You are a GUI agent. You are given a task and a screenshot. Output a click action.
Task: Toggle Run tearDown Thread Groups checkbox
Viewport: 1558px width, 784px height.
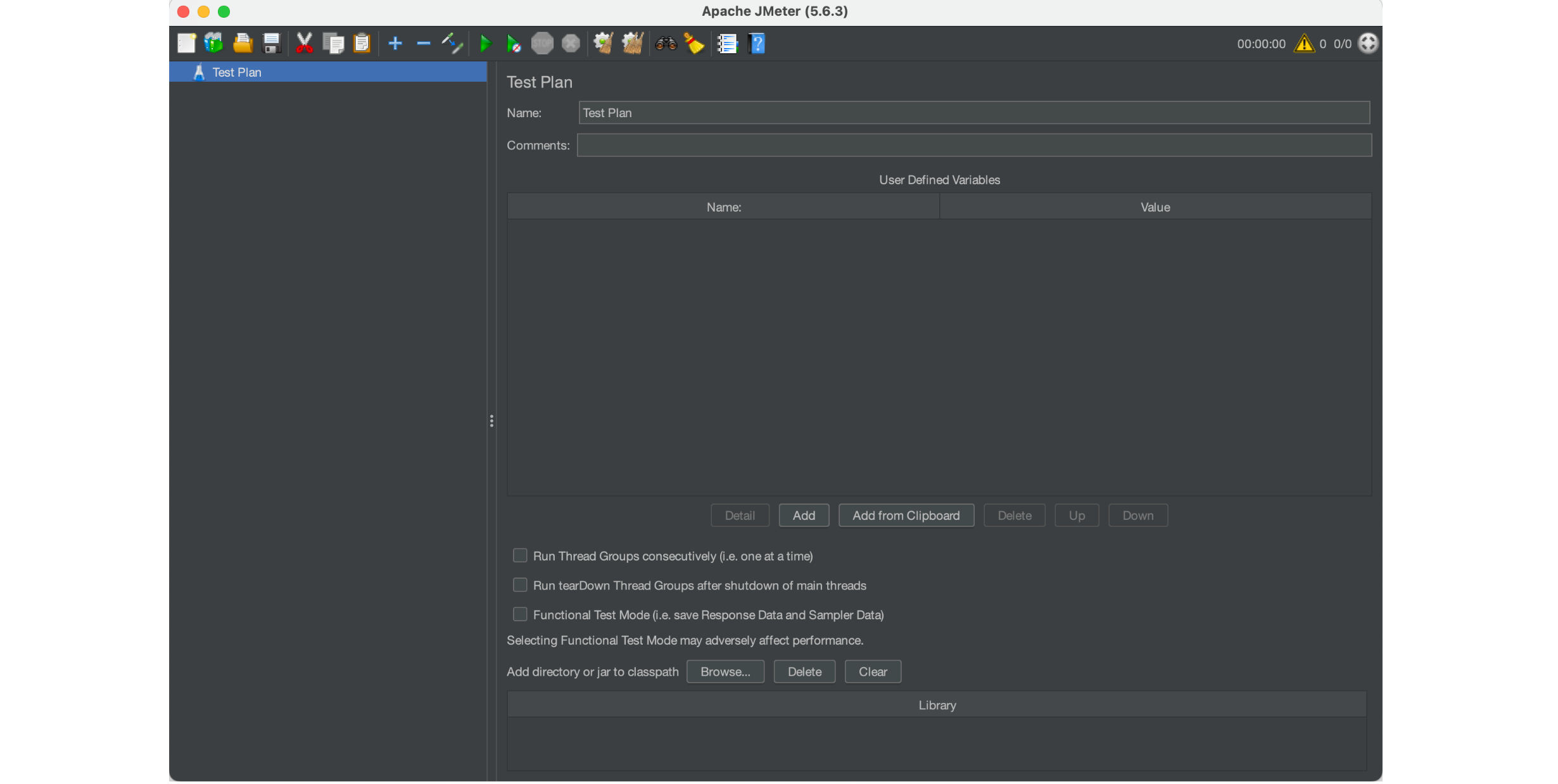[x=520, y=585]
